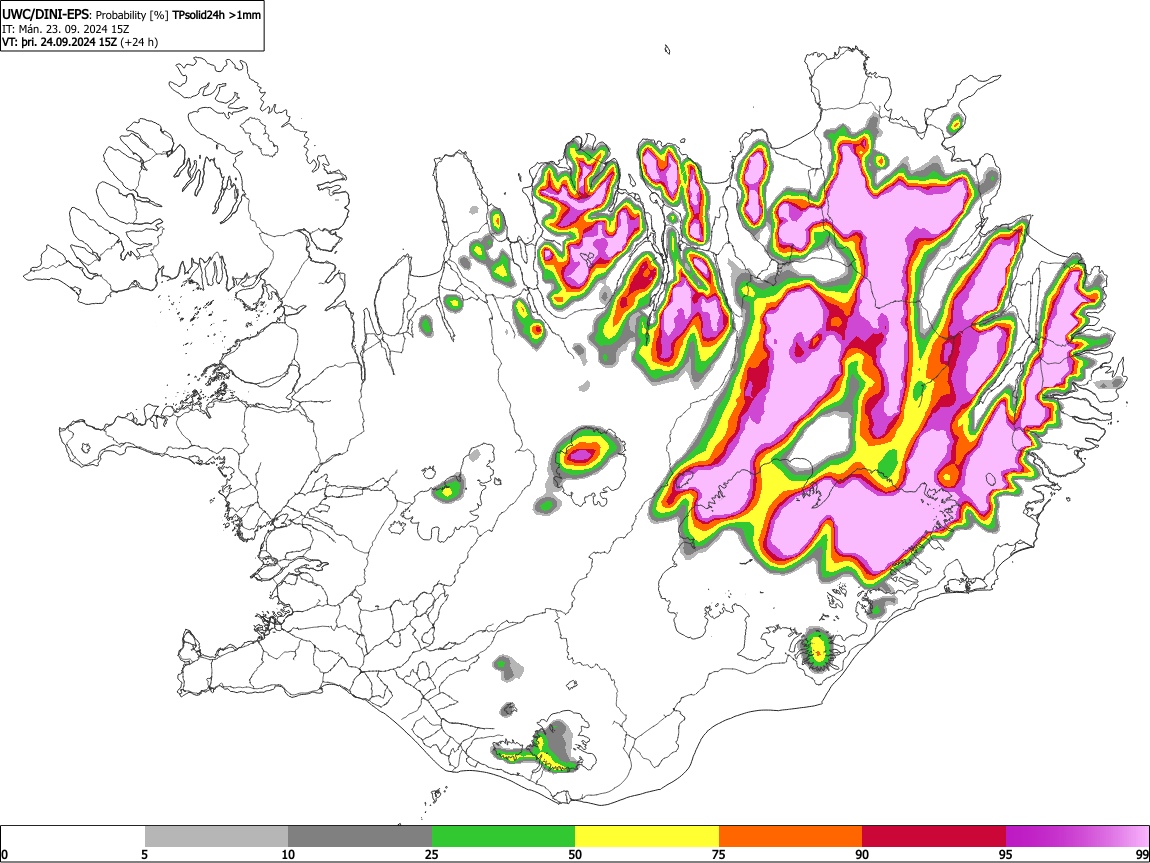Click the legend tick label '5'
Screen dimensions: 1150x863
point(144,854)
